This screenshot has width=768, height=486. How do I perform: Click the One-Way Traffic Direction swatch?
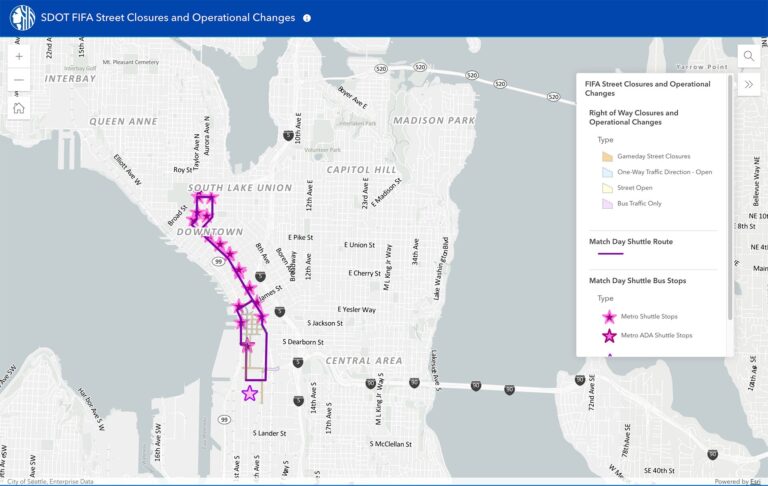point(607,172)
